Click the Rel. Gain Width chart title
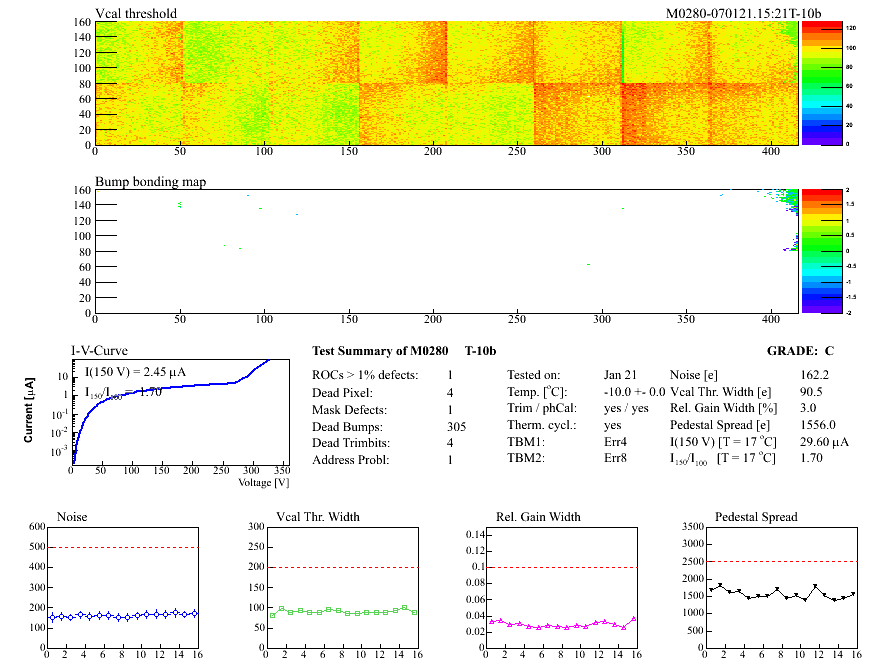 click(538, 517)
